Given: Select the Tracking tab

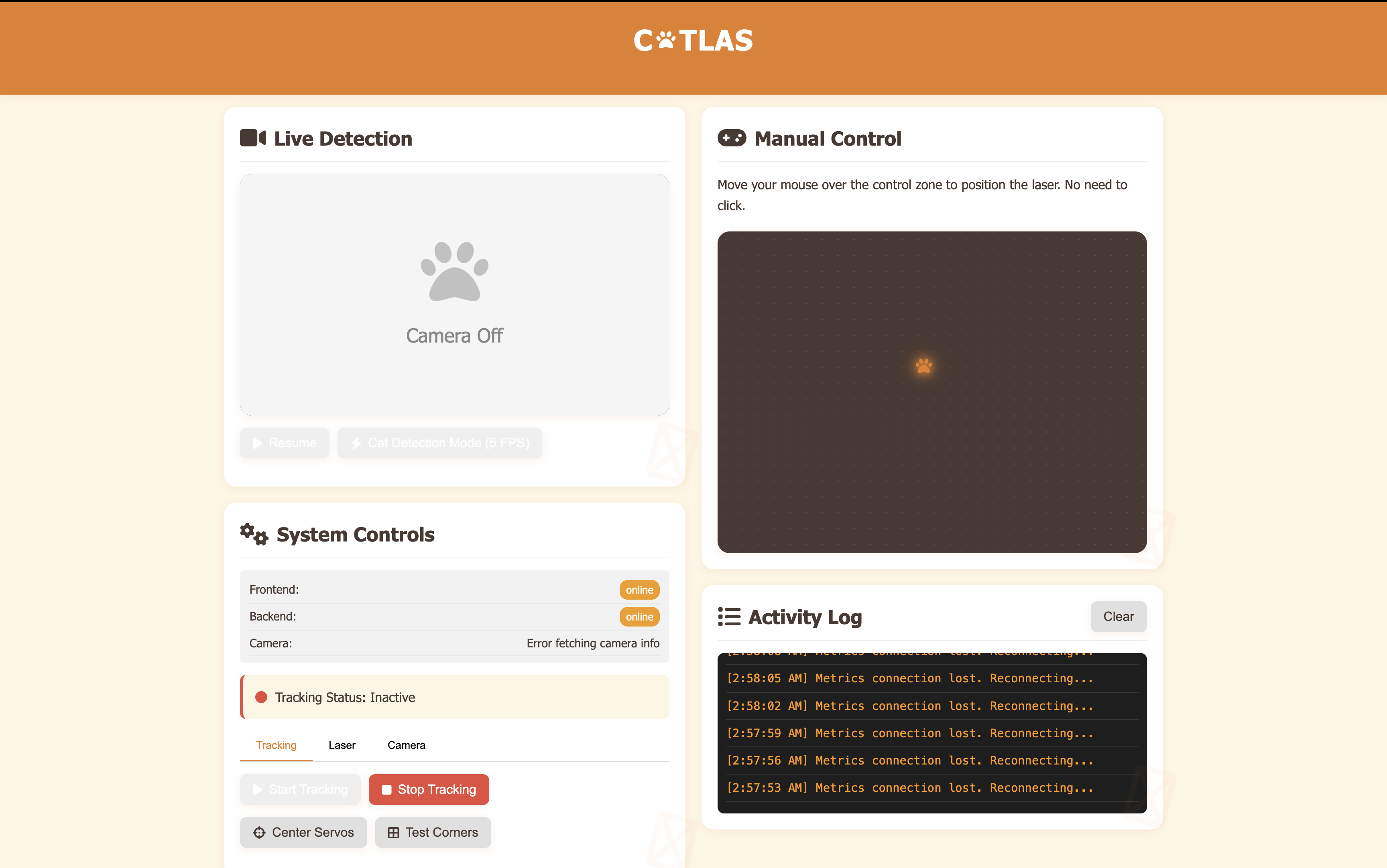Looking at the screenshot, I should tap(276, 745).
